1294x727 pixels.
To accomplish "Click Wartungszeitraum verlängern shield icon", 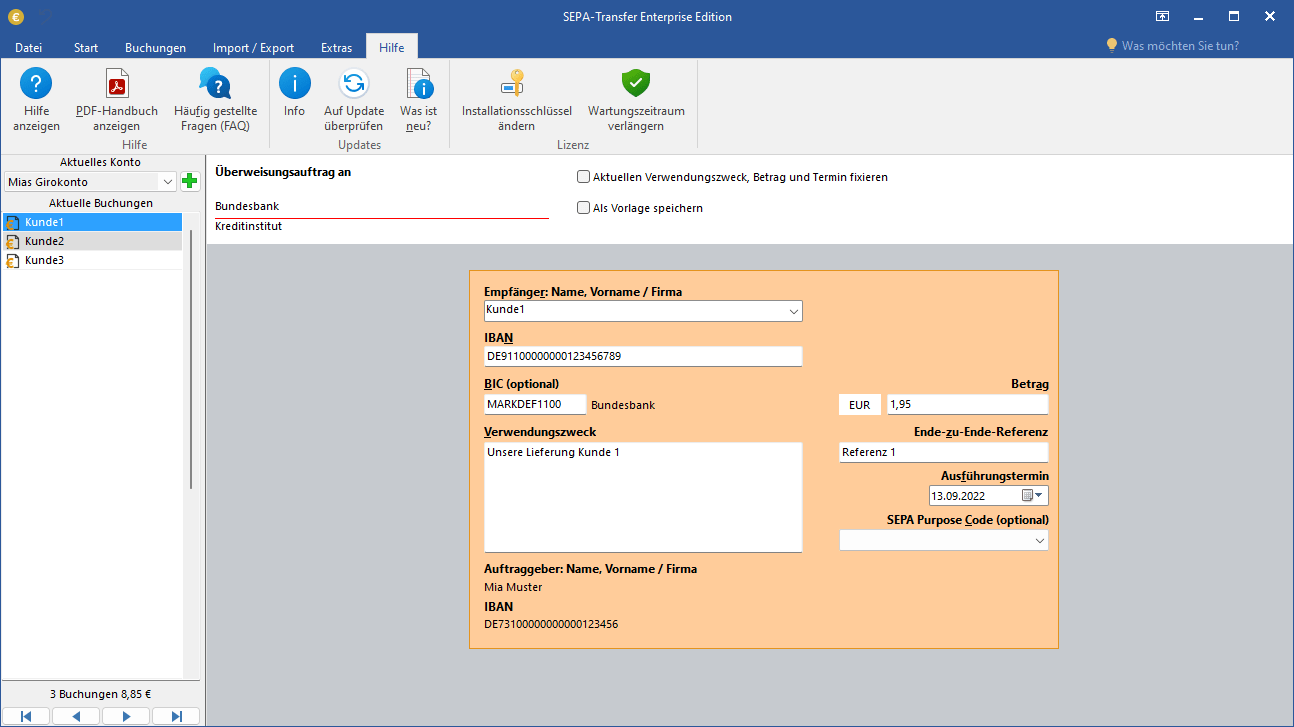I will point(636,85).
